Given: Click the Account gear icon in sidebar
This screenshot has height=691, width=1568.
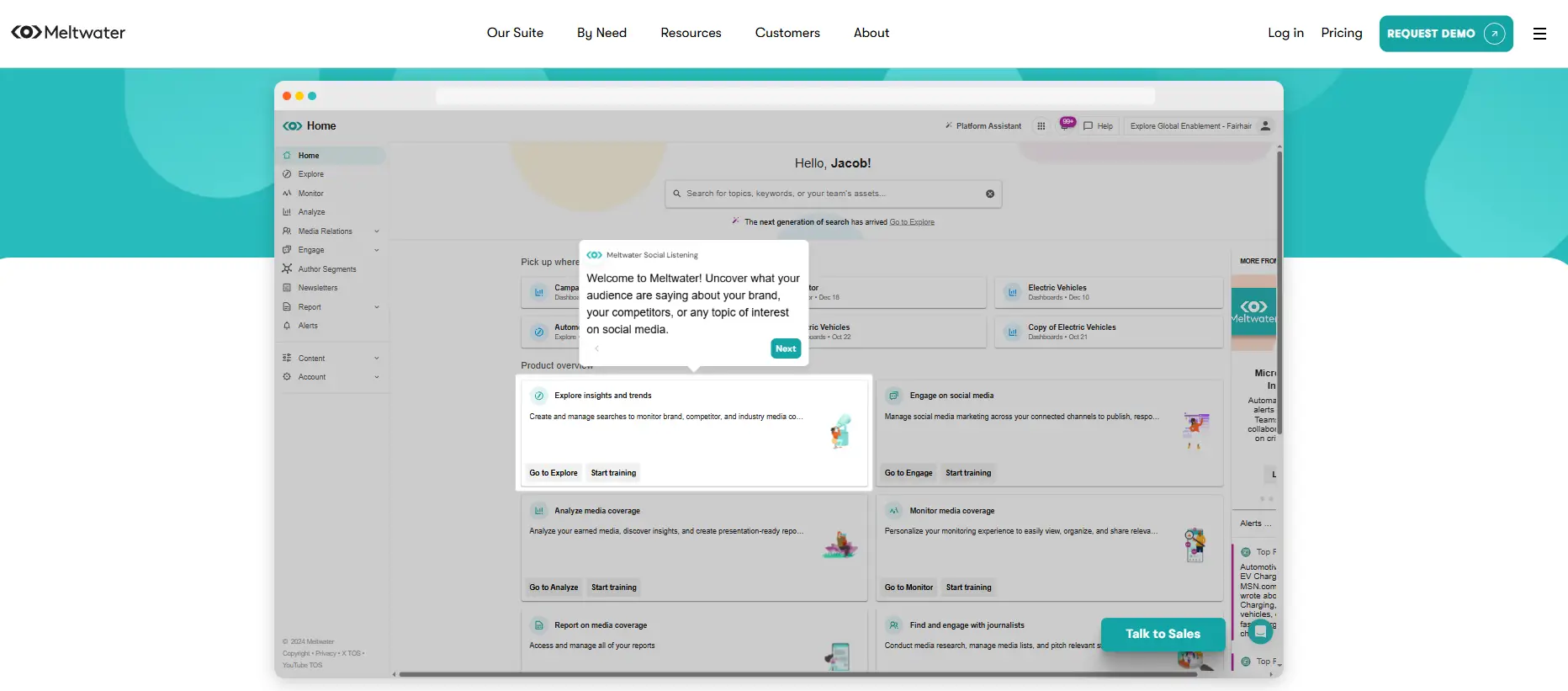Looking at the screenshot, I should (287, 377).
